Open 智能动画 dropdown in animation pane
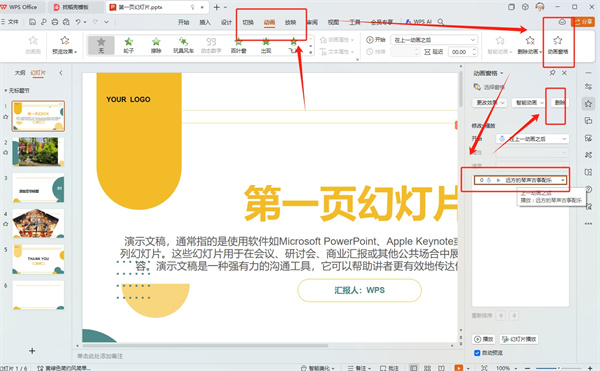The width and height of the screenshot is (600, 371). tap(530, 103)
